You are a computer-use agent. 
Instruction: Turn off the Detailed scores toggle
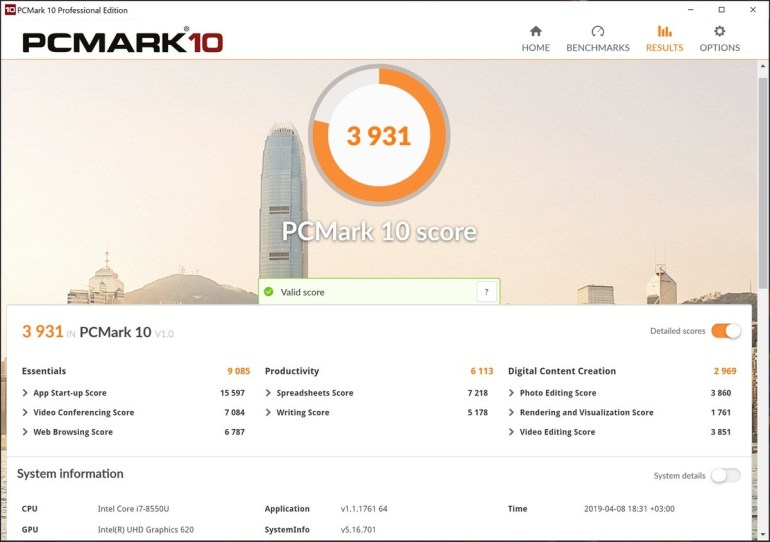726,331
